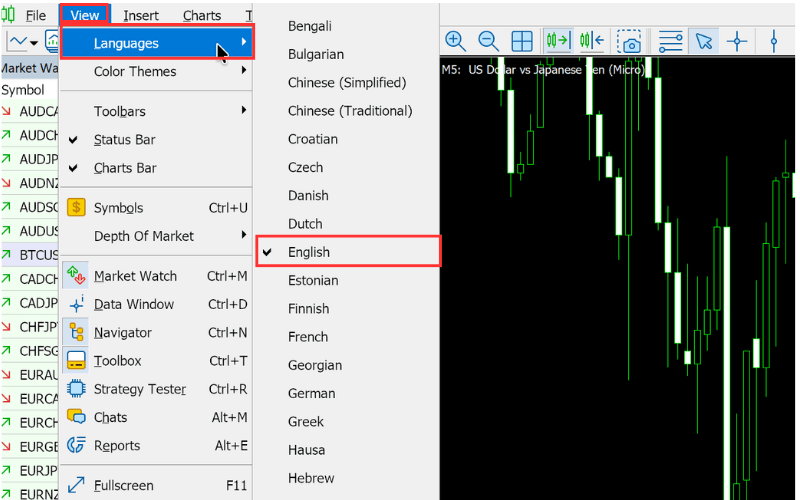Open the line chart dropdown arrow
The height and width of the screenshot is (500, 800).
click(34, 42)
